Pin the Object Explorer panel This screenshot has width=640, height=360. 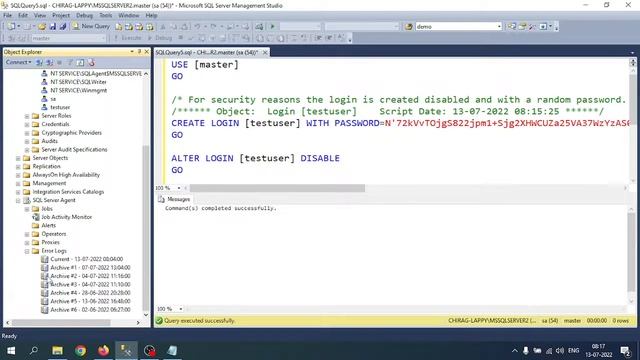(139, 52)
